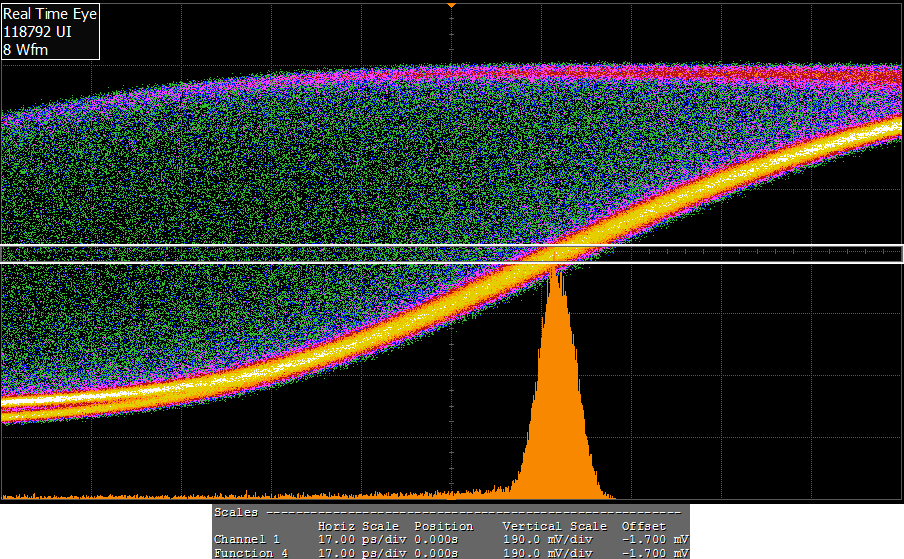904x559 pixels.
Task: Click Function 4 horizontal scale 17.00 ps/div
Action: pos(358,553)
